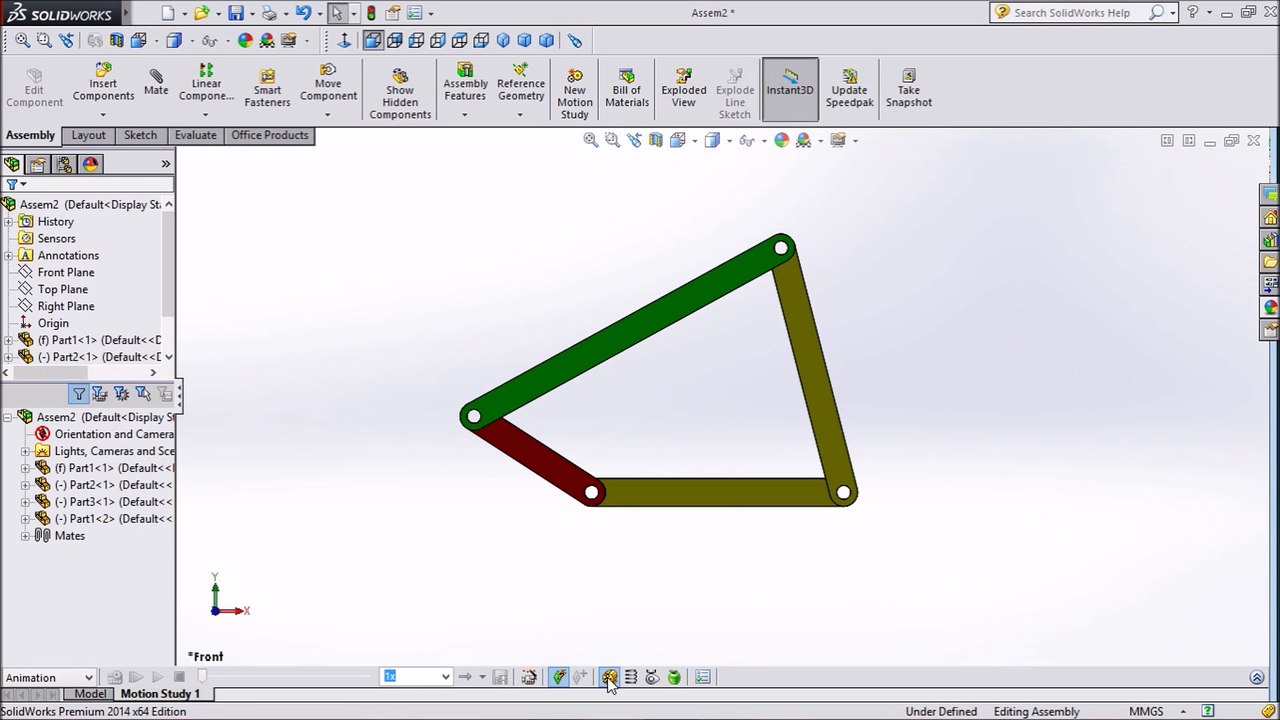Click the Motor icon in motion toolbar
Image resolution: width=1280 pixels, height=720 pixels.
coord(609,677)
